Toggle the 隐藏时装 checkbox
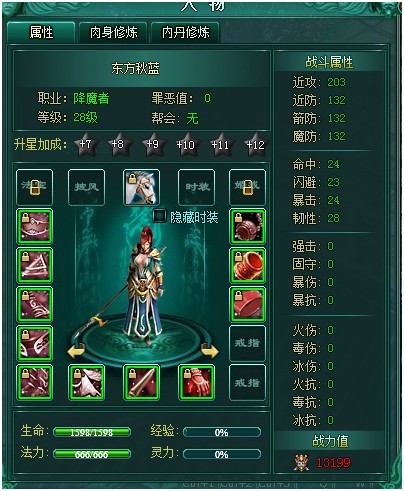 (x=160, y=216)
